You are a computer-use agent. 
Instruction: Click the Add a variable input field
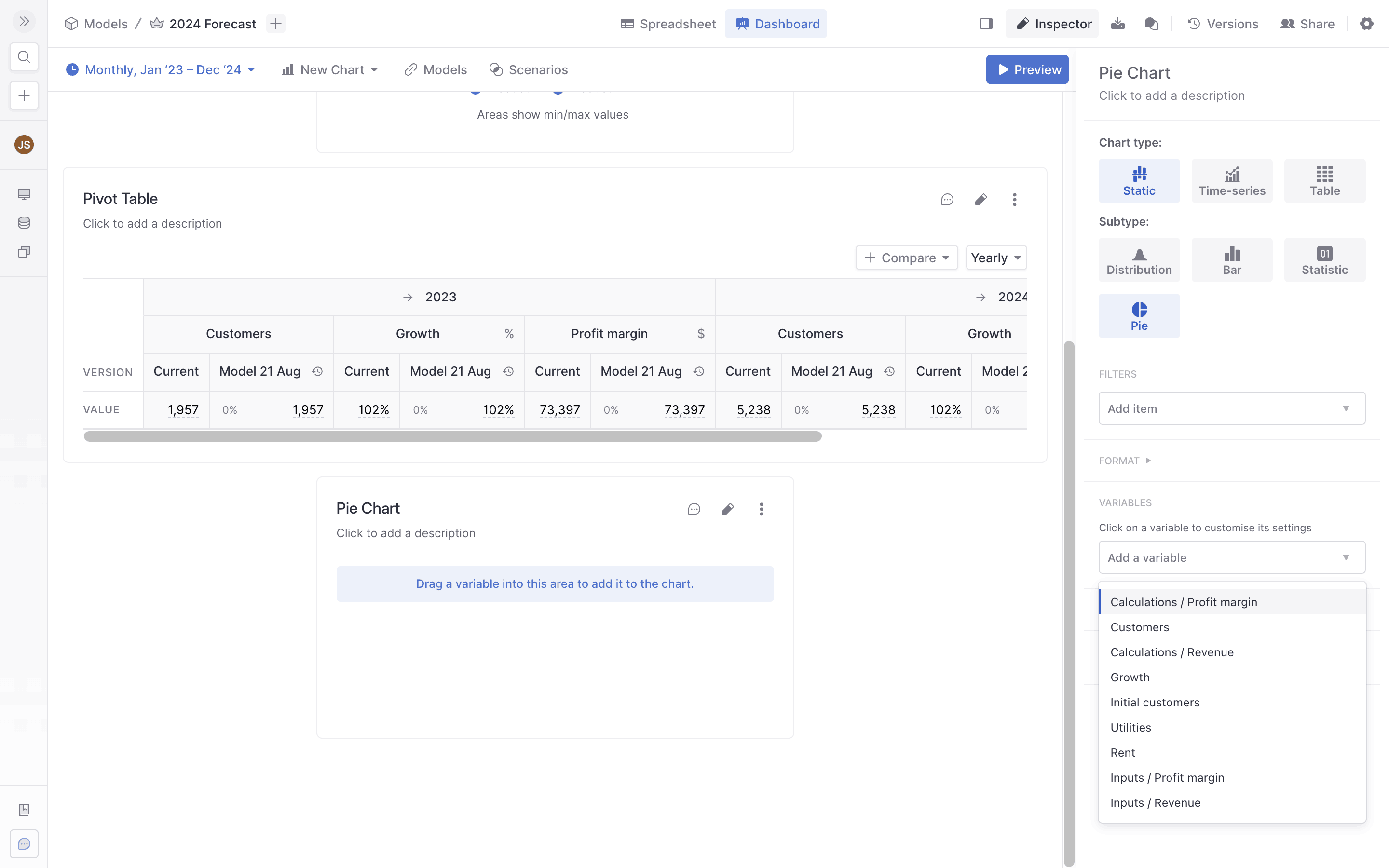tap(1232, 557)
